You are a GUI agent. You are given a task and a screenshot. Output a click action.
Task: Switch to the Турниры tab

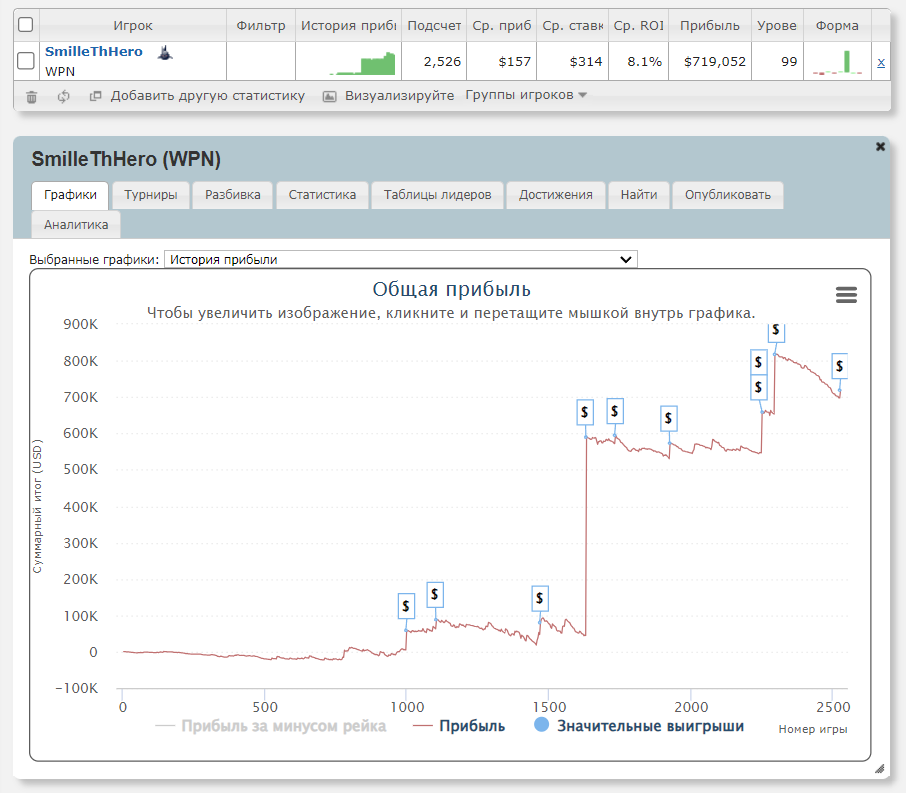pyautogui.click(x=151, y=195)
